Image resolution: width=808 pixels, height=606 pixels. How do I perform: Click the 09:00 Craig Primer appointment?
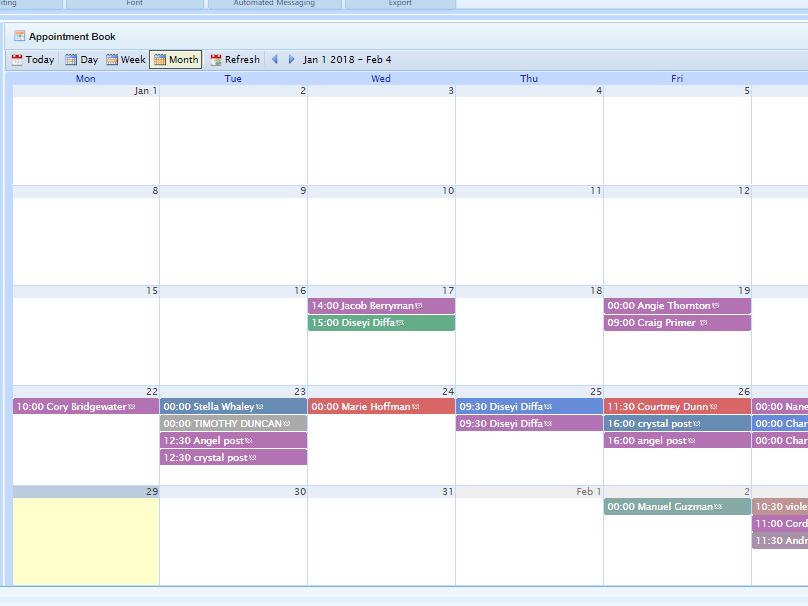pos(676,323)
